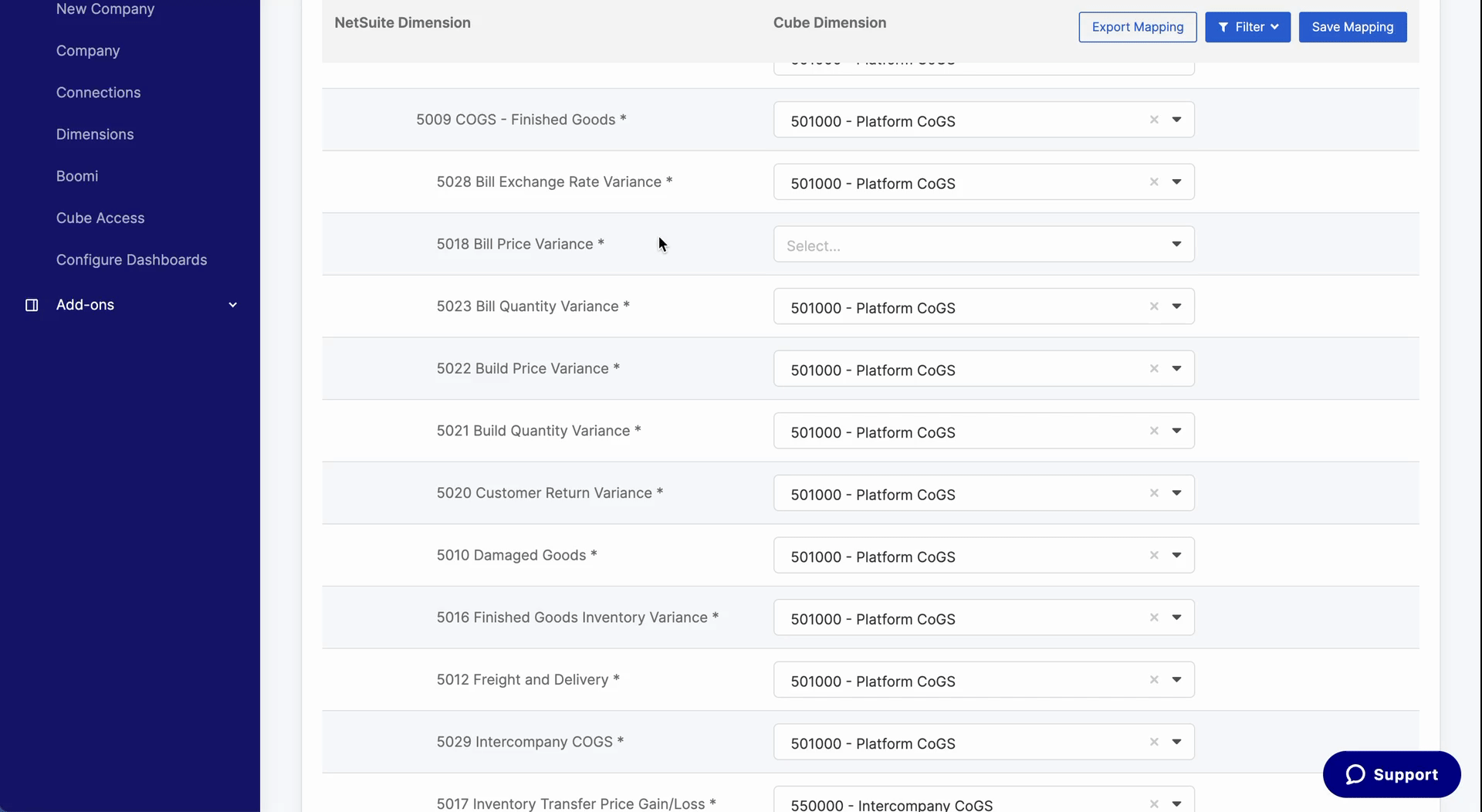Open dropdown arrow for 5021 Build Quantity Variance
This screenshot has width=1482, height=812.
[1176, 431]
